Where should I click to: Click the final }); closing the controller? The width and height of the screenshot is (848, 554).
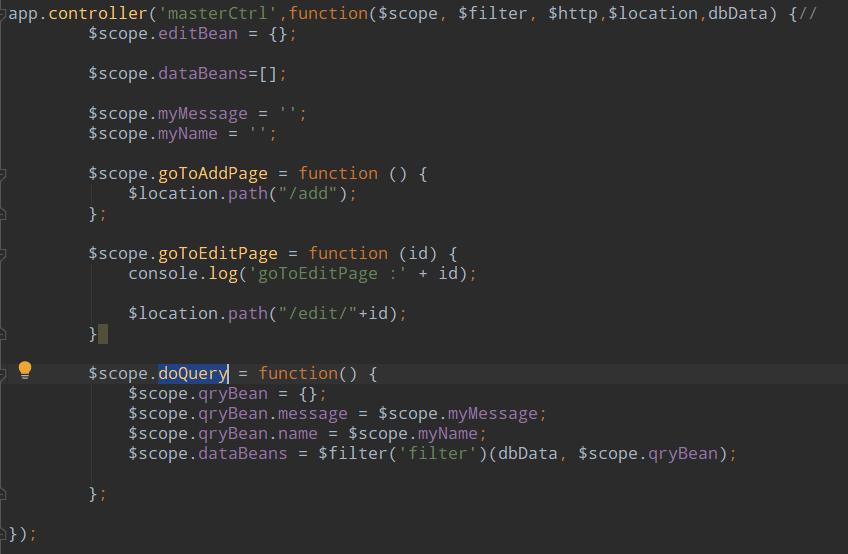click(x=22, y=534)
